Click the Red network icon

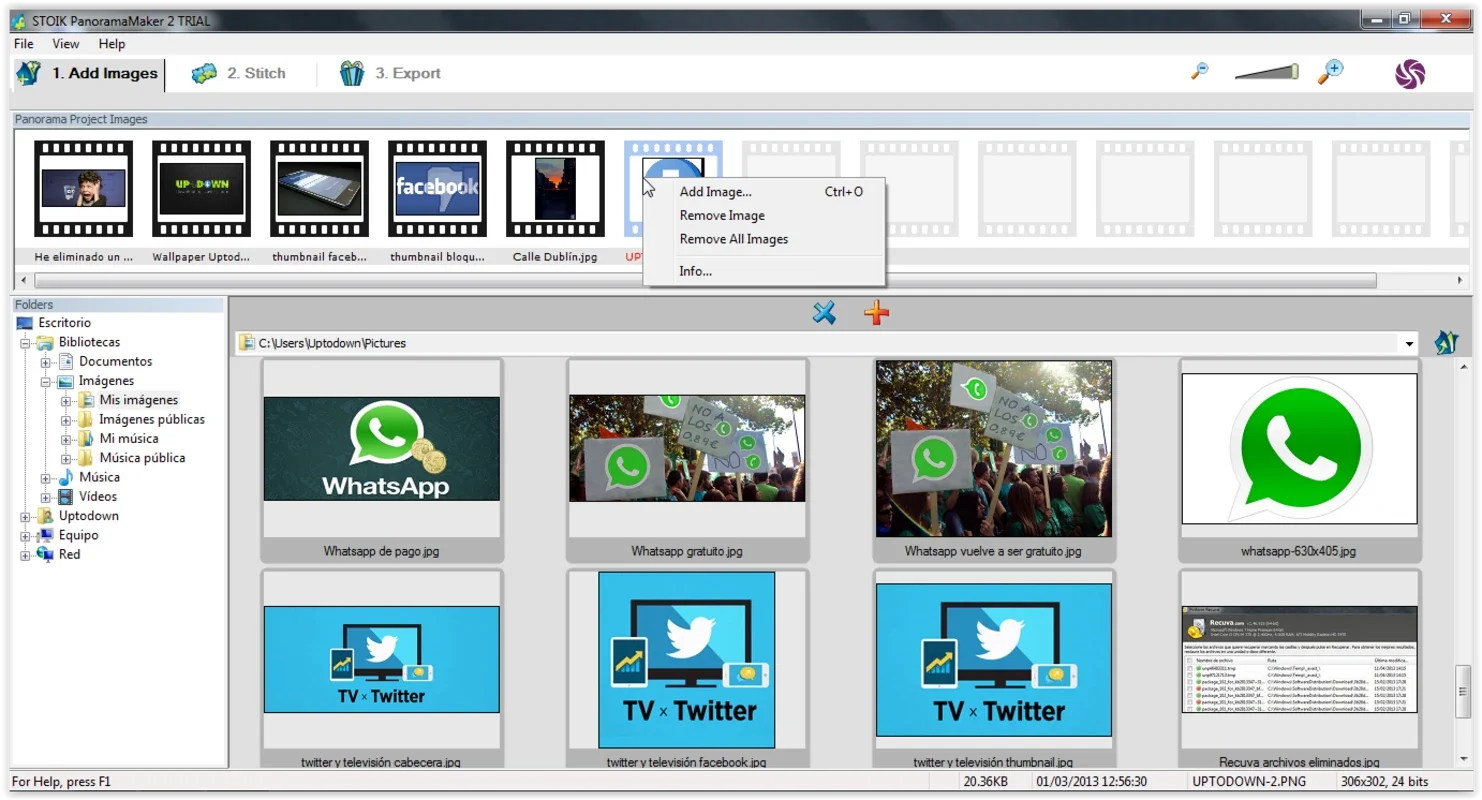[x=45, y=554]
